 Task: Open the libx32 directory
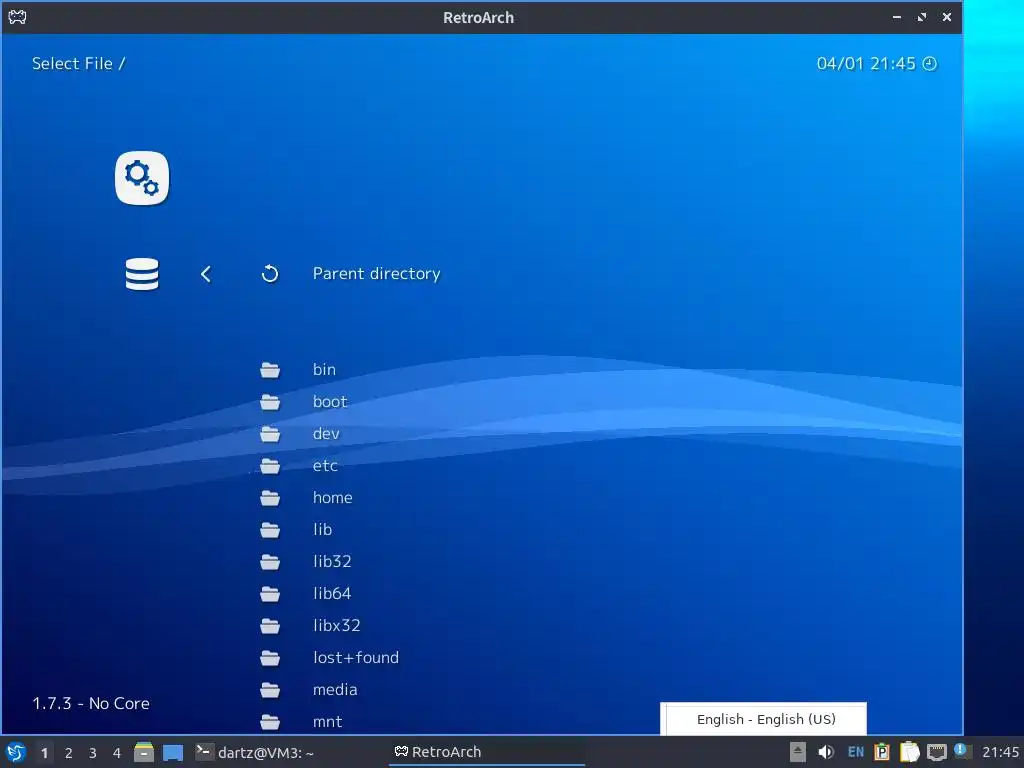(336, 626)
